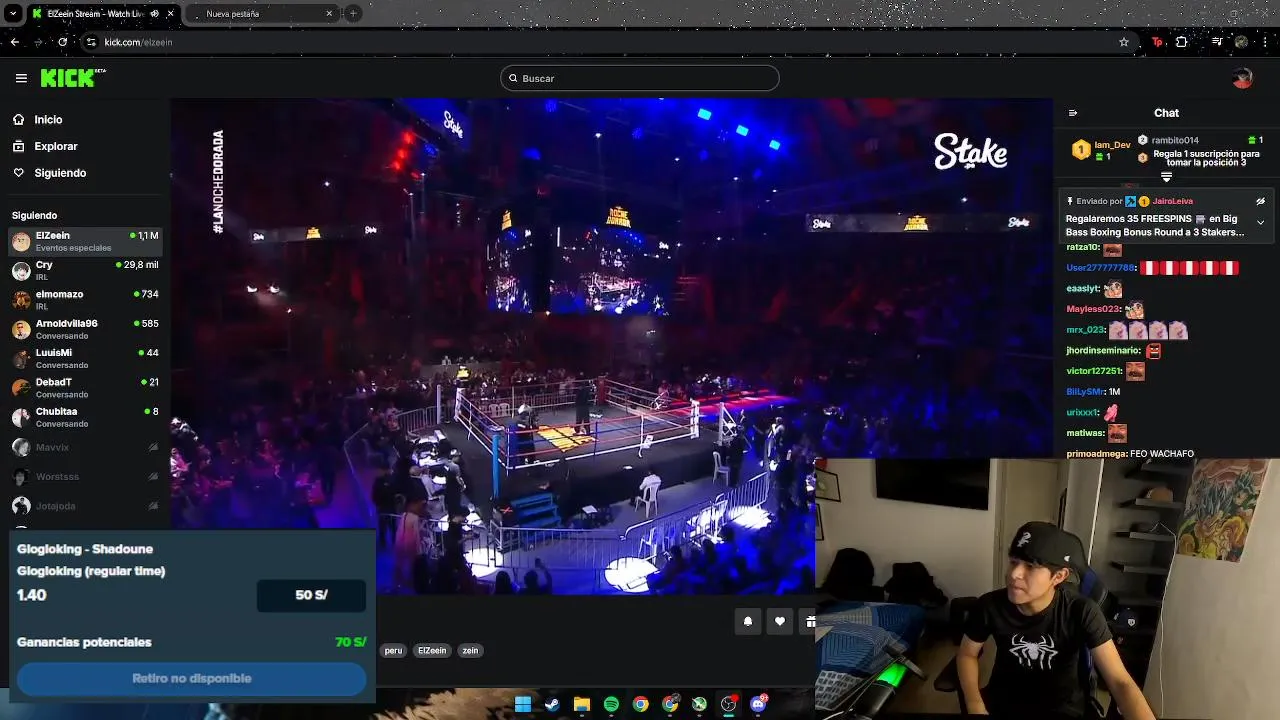Close the Nueva pestaña tab
Viewport: 1280px width, 720px height.
click(x=329, y=14)
